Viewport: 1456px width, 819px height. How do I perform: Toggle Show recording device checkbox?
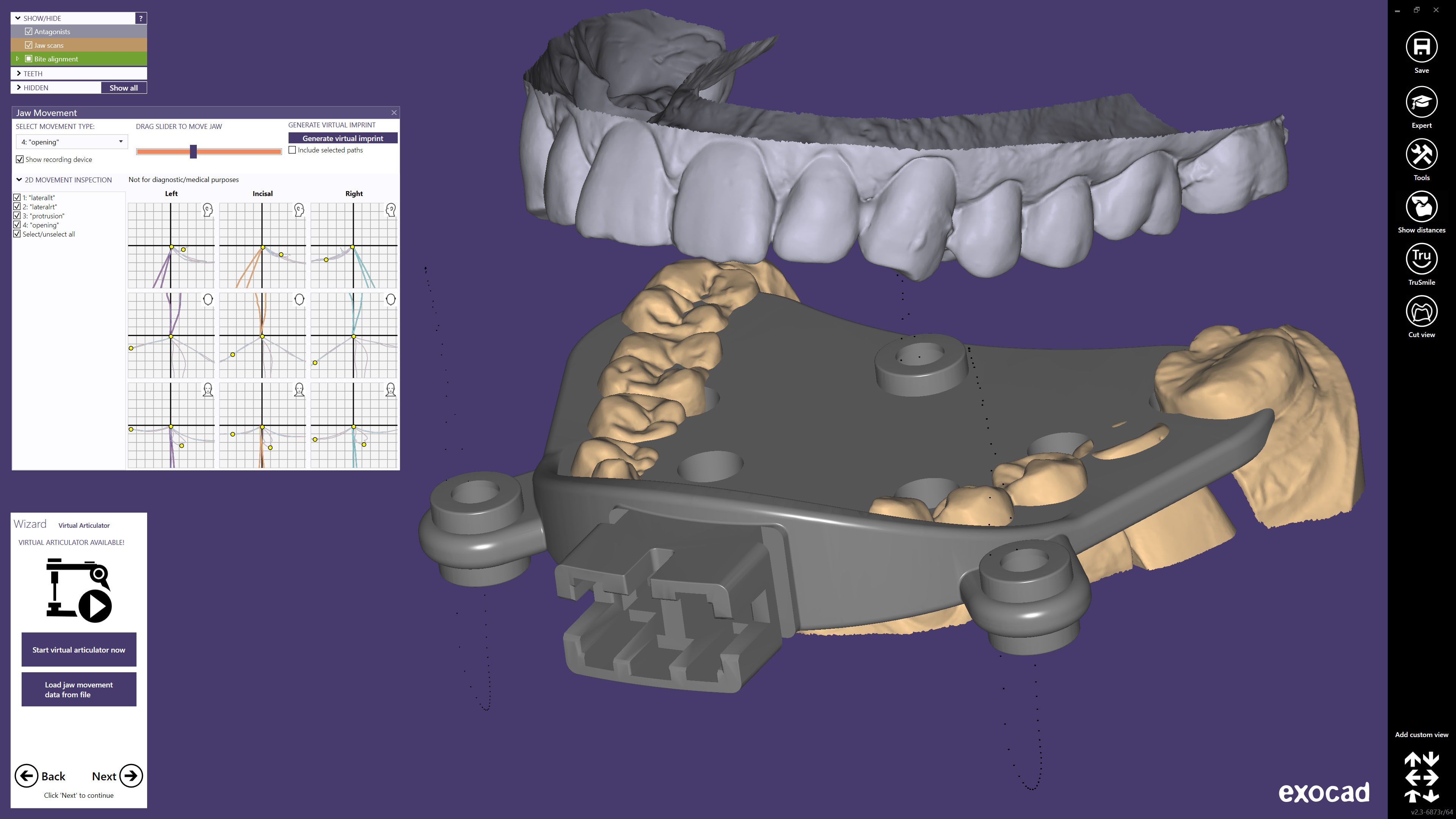(x=20, y=159)
